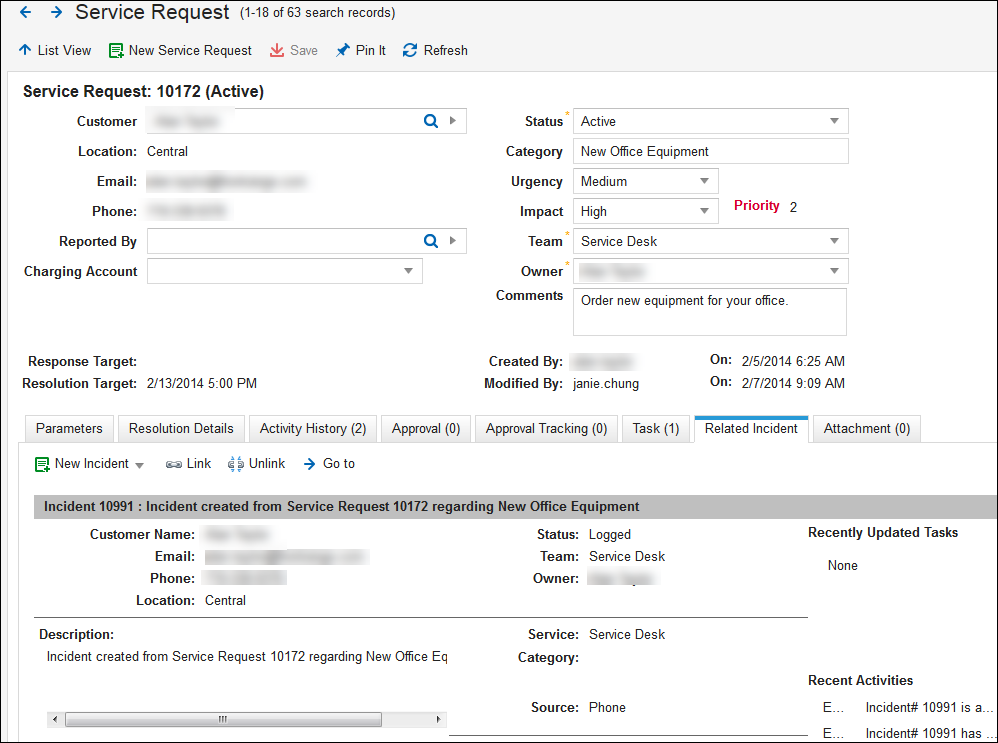The height and width of the screenshot is (743, 998).
Task: Click the List View link
Action: click(54, 50)
